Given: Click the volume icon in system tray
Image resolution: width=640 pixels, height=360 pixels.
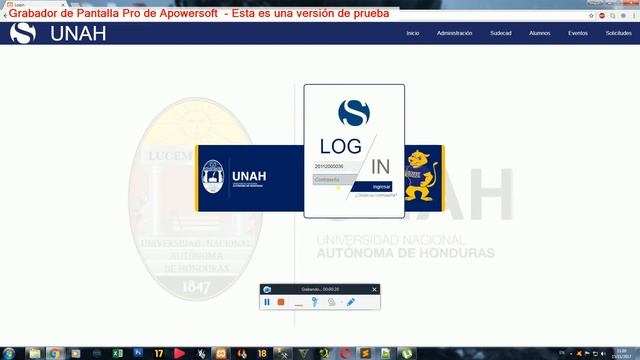Looking at the screenshot, I should tap(603, 353).
